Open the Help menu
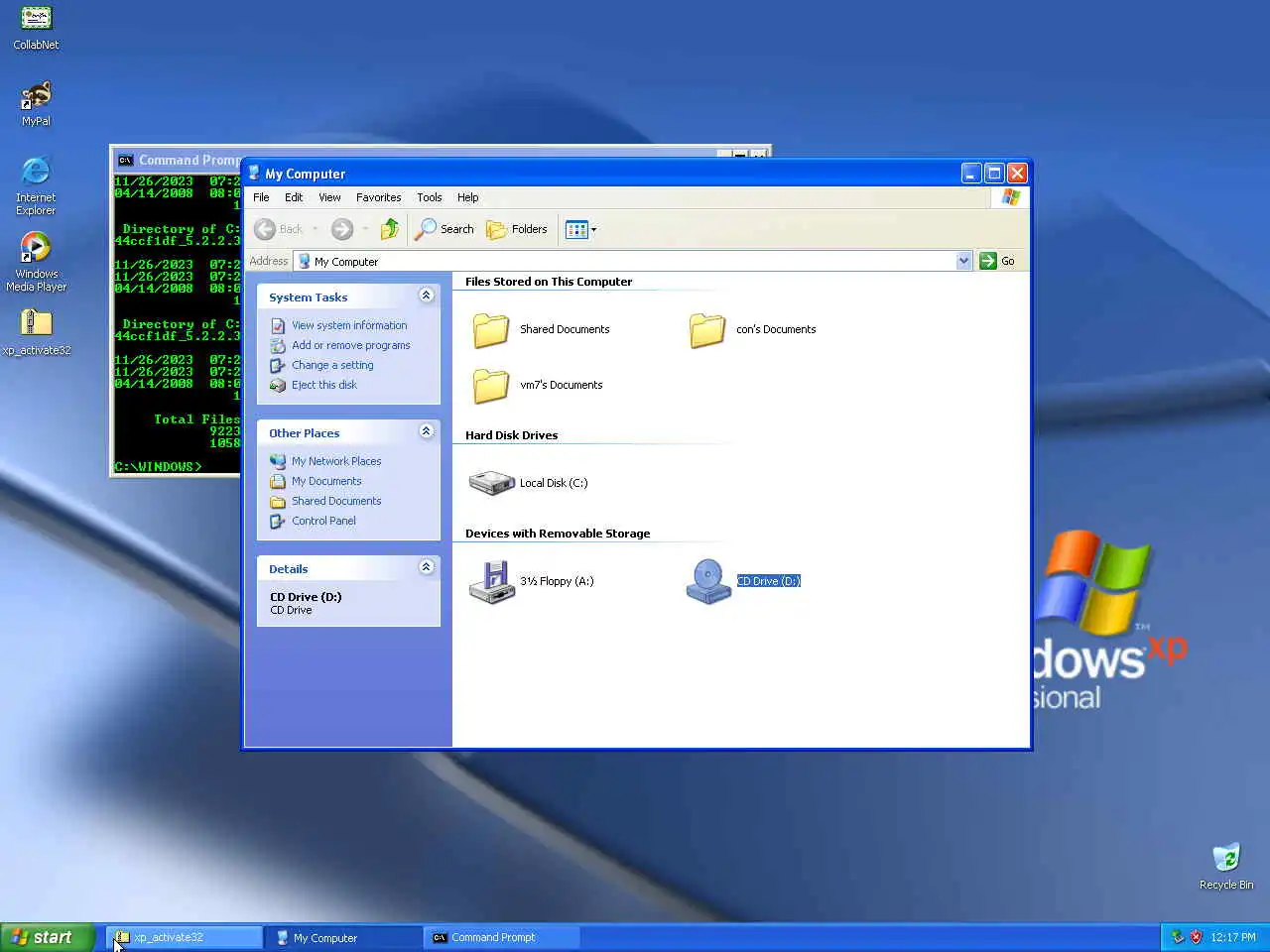The width and height of the screenshot is (1270, 952). click(x=468, y=197)
